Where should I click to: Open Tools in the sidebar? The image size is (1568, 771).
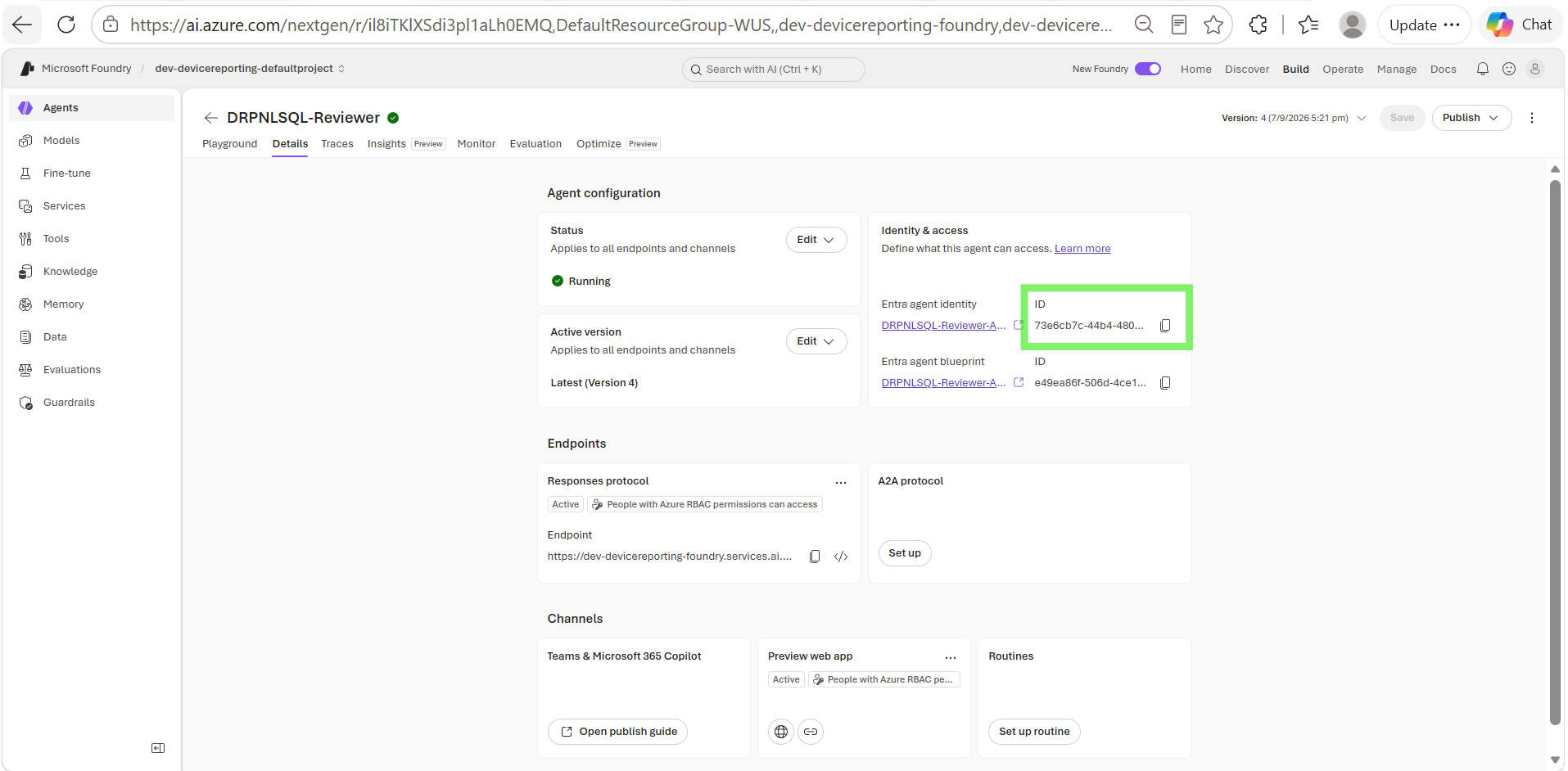(x=92, y=239)
